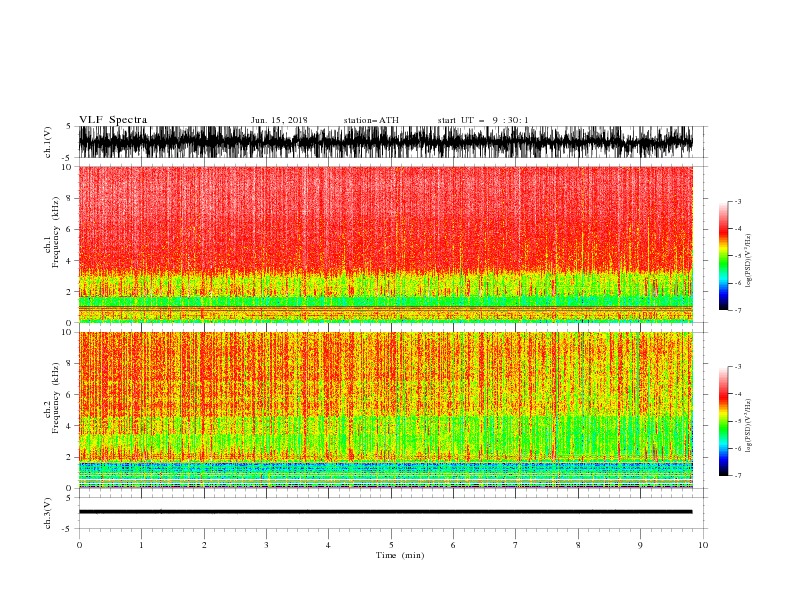Select the date "Jun. 15, 2018"
Screen dimensions: 792x612
click(x=279, y=120)
